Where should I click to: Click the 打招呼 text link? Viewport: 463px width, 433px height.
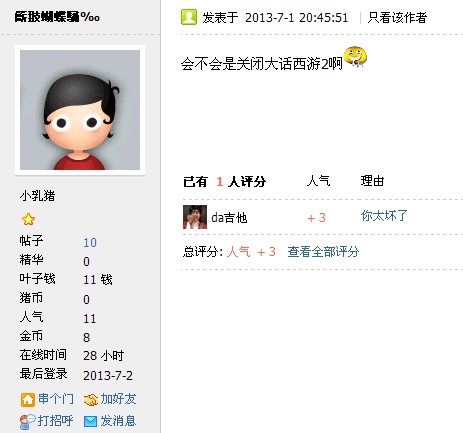[55, 421]
